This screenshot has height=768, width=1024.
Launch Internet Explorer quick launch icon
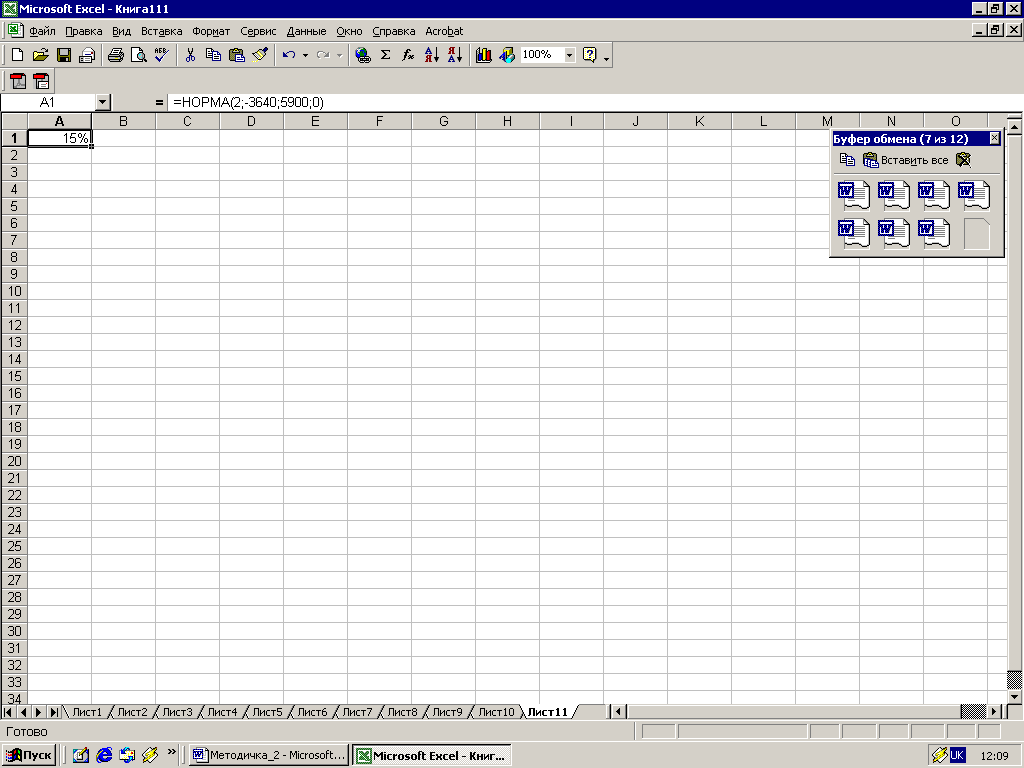tap(104, 755)
